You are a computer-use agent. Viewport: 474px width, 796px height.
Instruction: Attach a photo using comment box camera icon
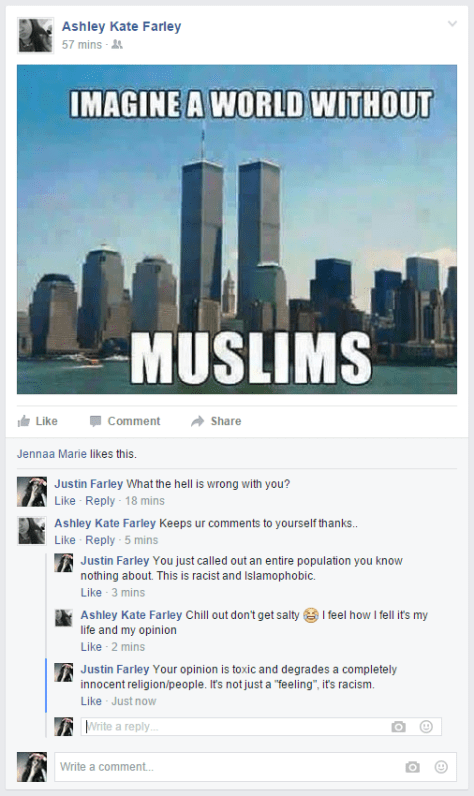click(x=413, y=767)
